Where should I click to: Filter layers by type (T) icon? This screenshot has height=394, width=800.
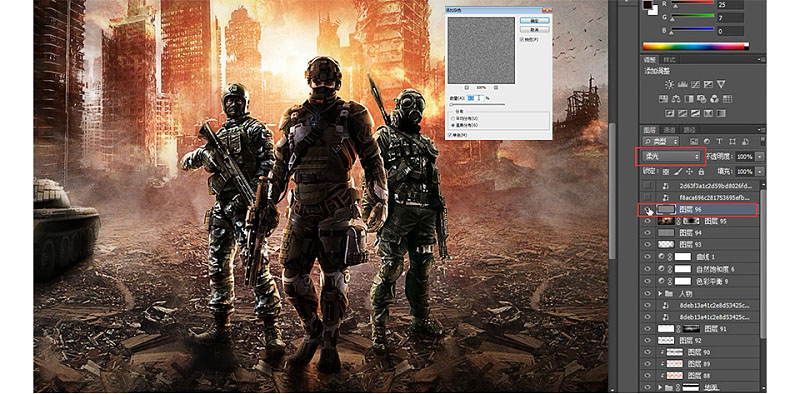[719, 141]
